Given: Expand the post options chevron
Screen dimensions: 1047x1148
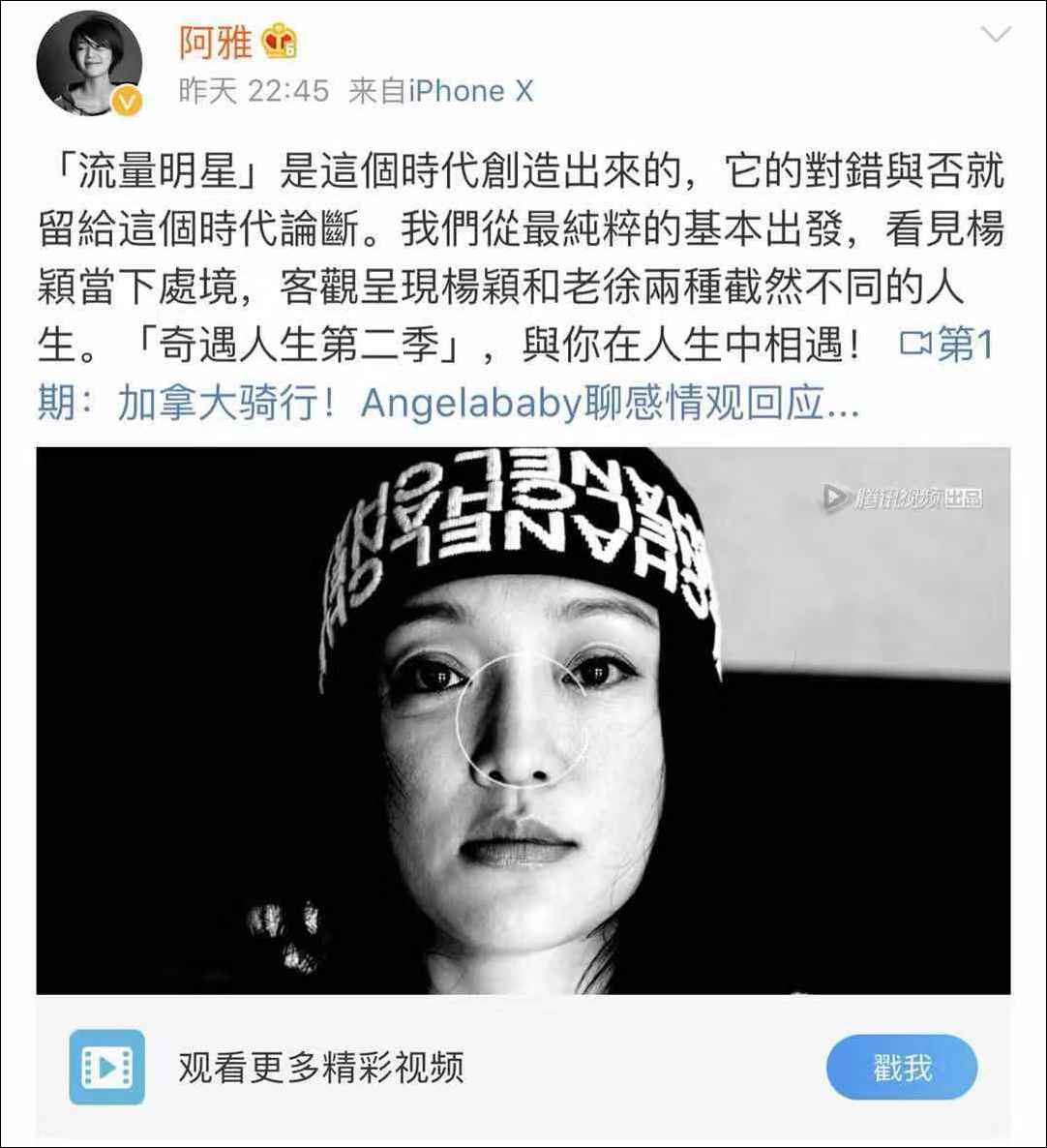Looking at the screenshot, I should tap(996, 34).
